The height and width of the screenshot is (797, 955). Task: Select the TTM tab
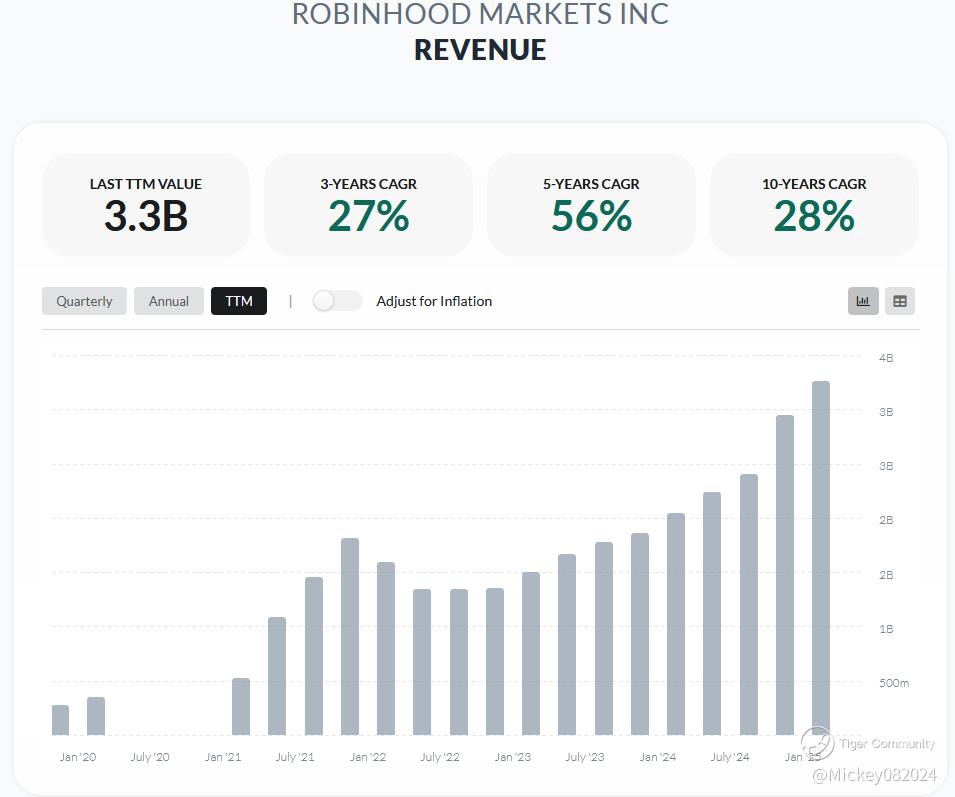239,301
